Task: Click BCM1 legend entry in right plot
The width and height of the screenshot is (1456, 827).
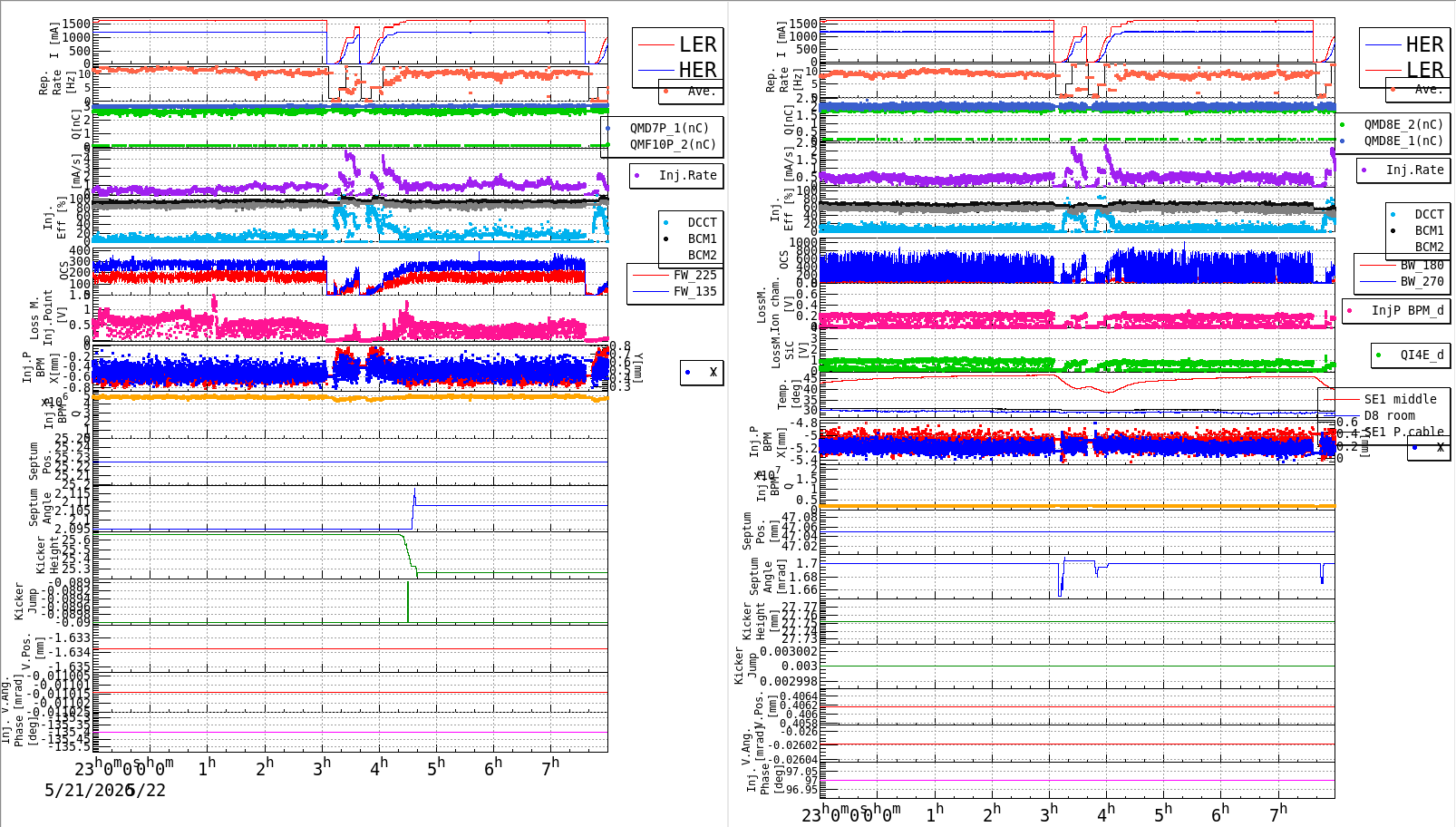Action: [x=1429, y=230]
